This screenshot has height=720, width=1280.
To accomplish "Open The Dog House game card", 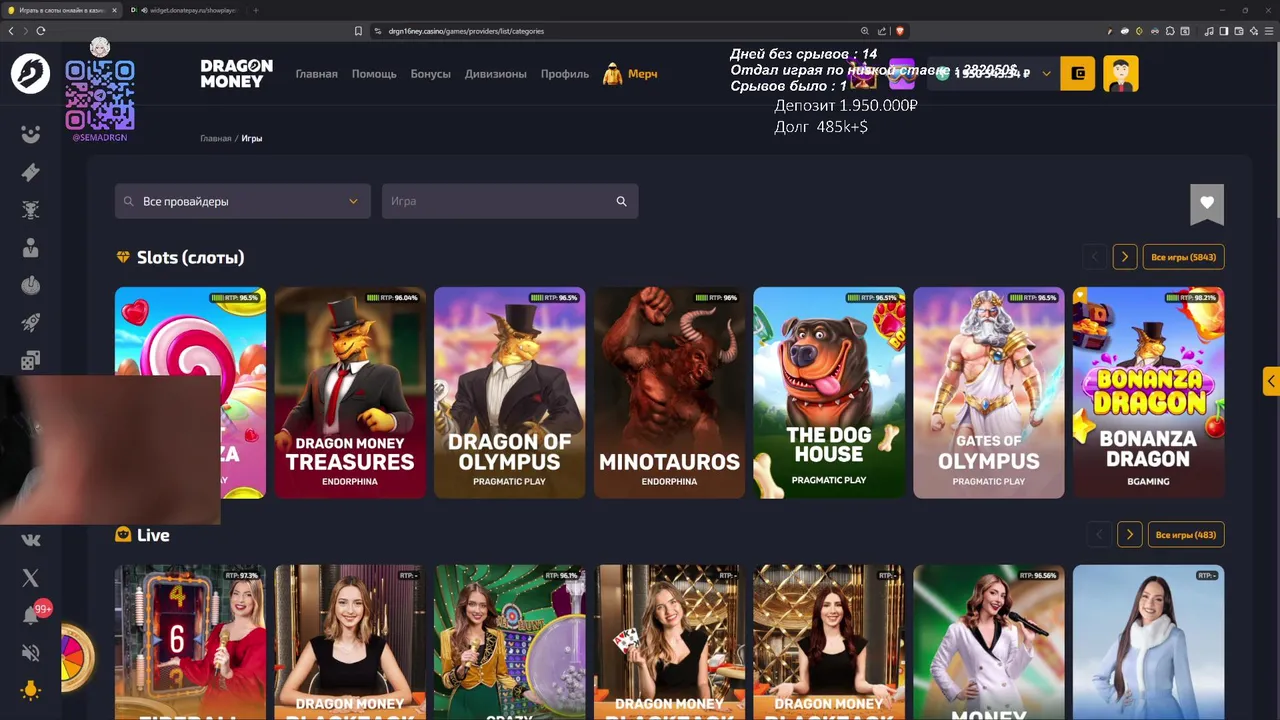I will click(x=829, y=393).
